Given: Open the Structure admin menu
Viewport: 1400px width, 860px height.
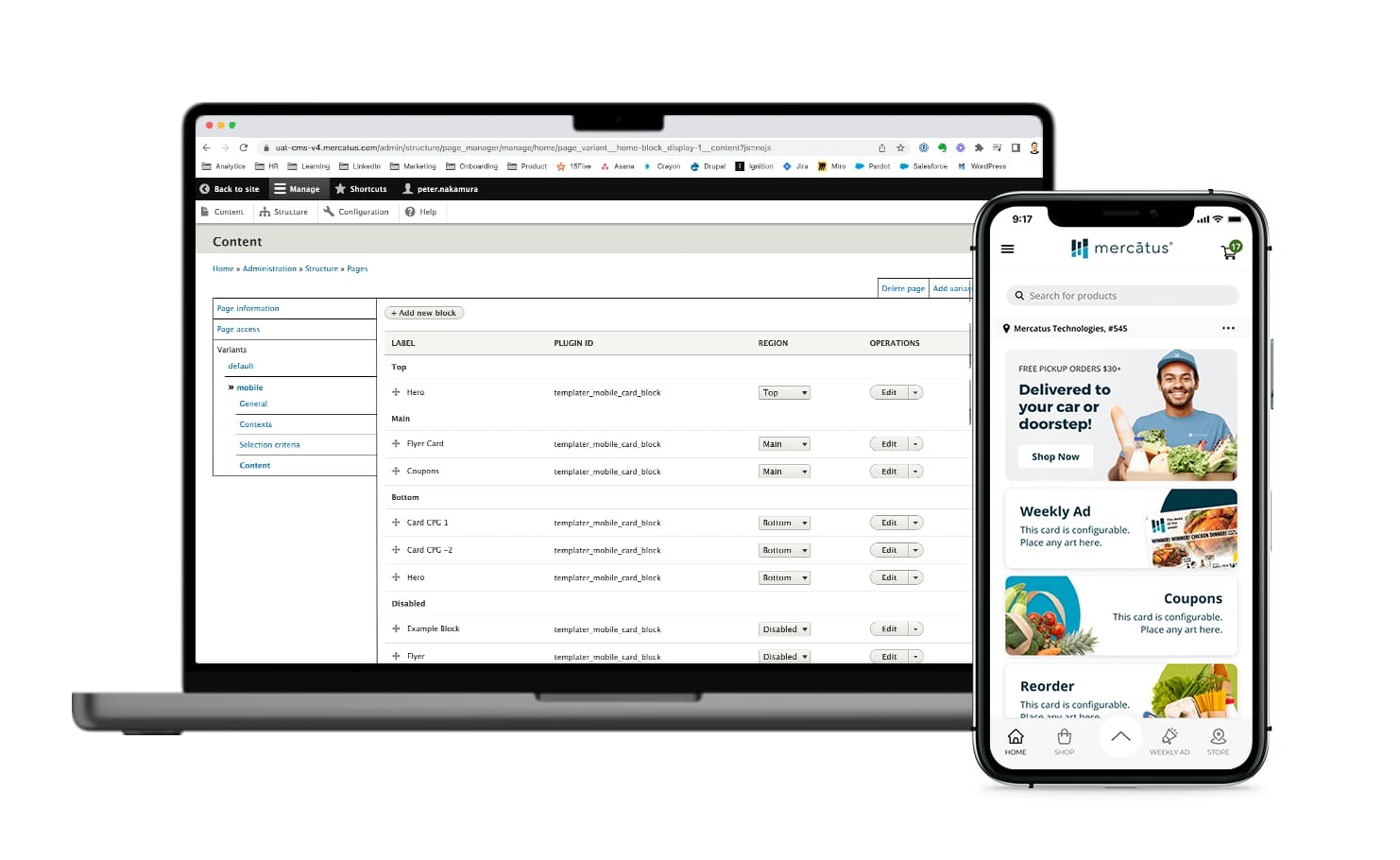Looking at the screenshot, I should tap(284, 212).
